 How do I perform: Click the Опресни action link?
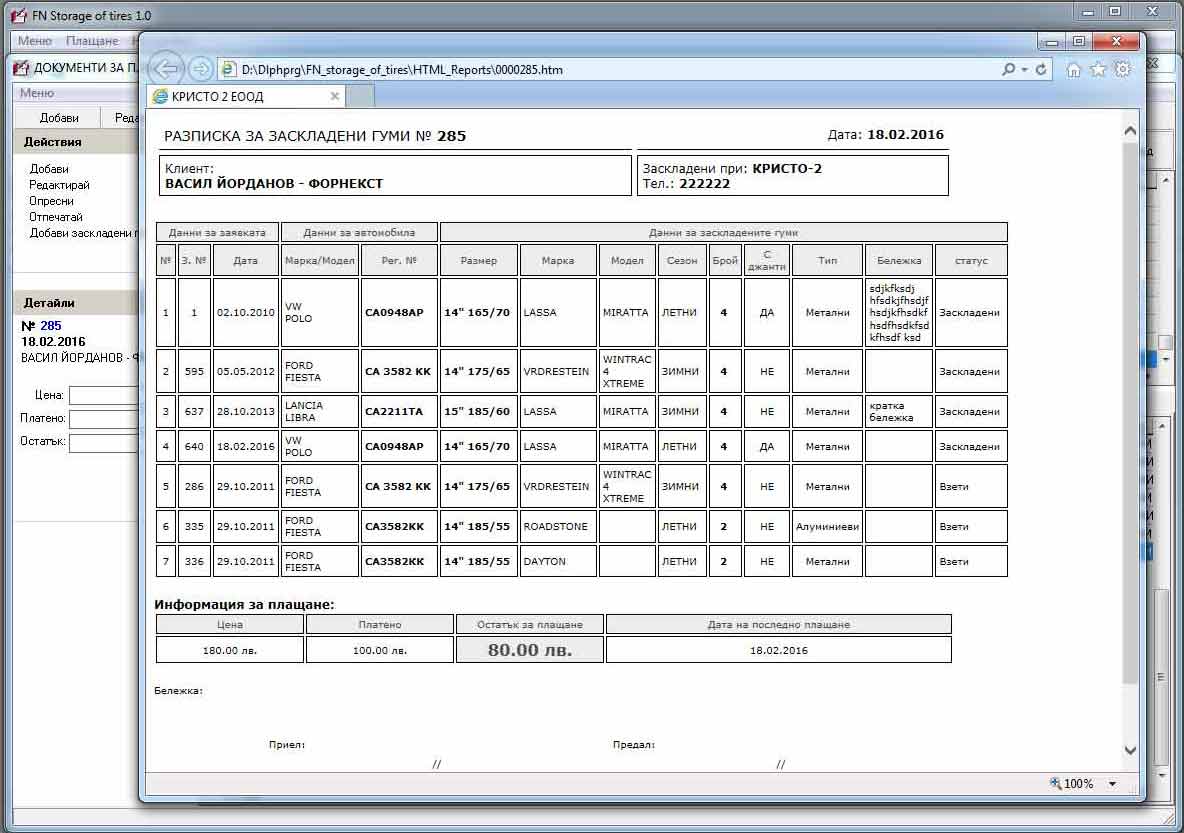coord(51,201)
